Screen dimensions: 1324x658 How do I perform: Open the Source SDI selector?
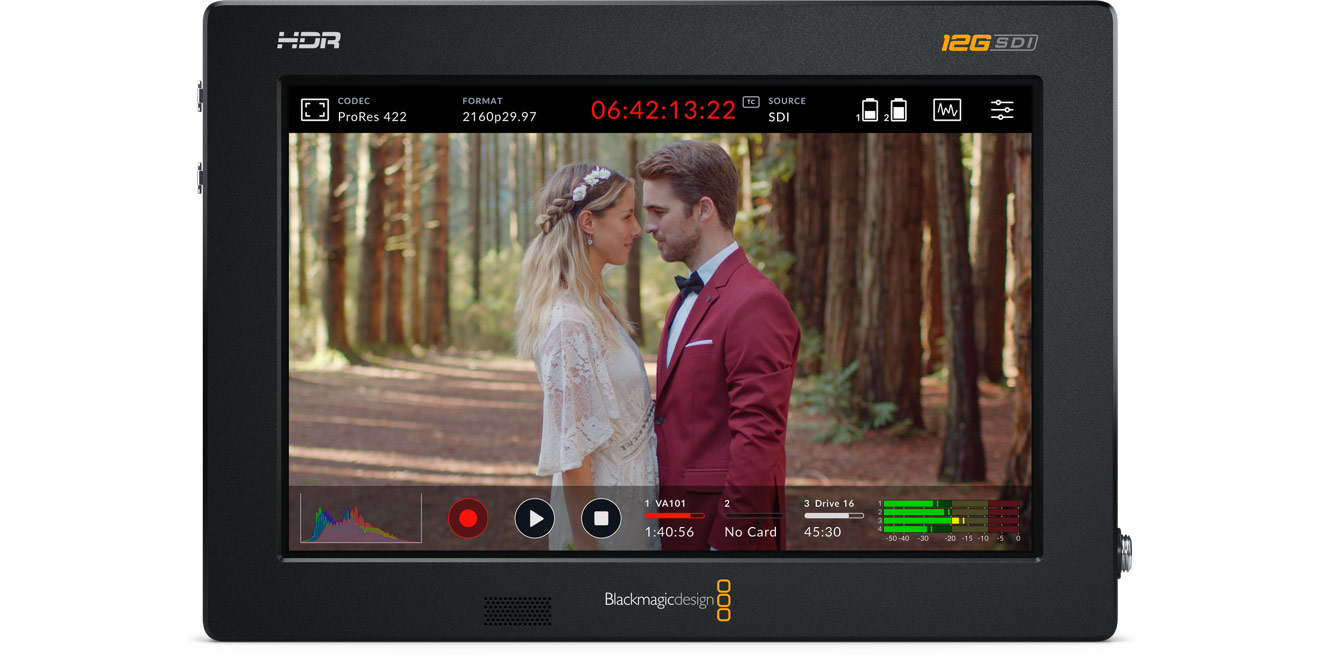click(785, 110)
